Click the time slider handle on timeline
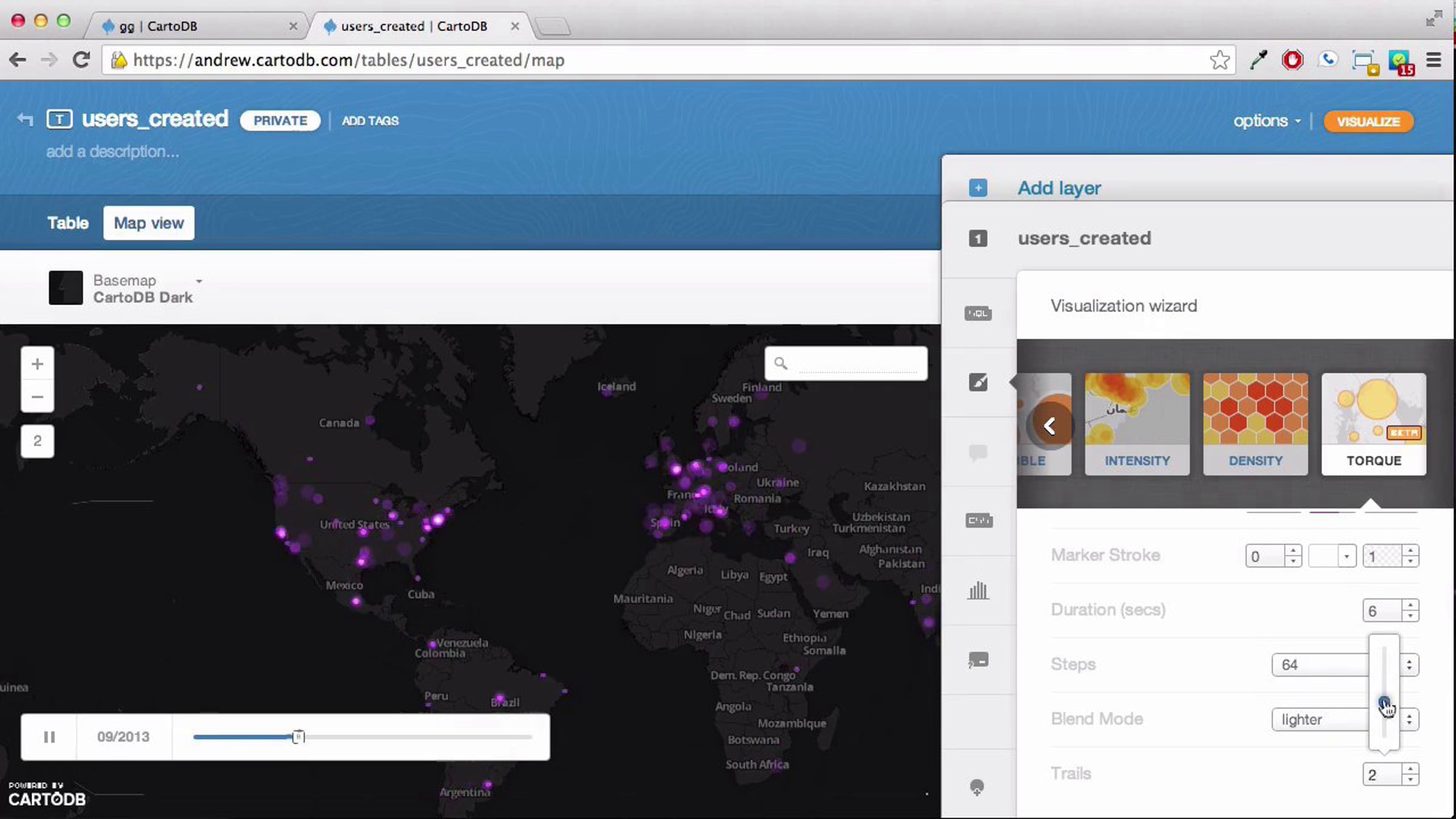 (x=298, y=737)
